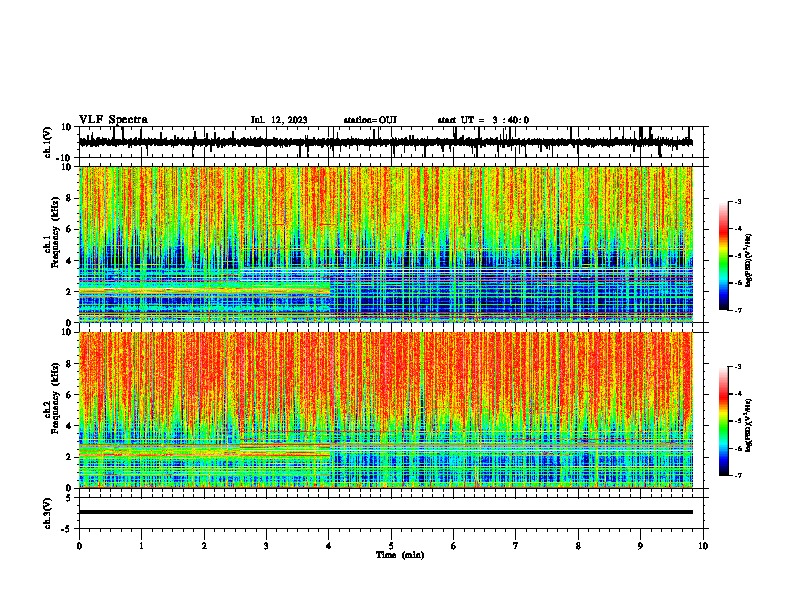Click the ch.3 thick black voltage line

coord(386,512)
